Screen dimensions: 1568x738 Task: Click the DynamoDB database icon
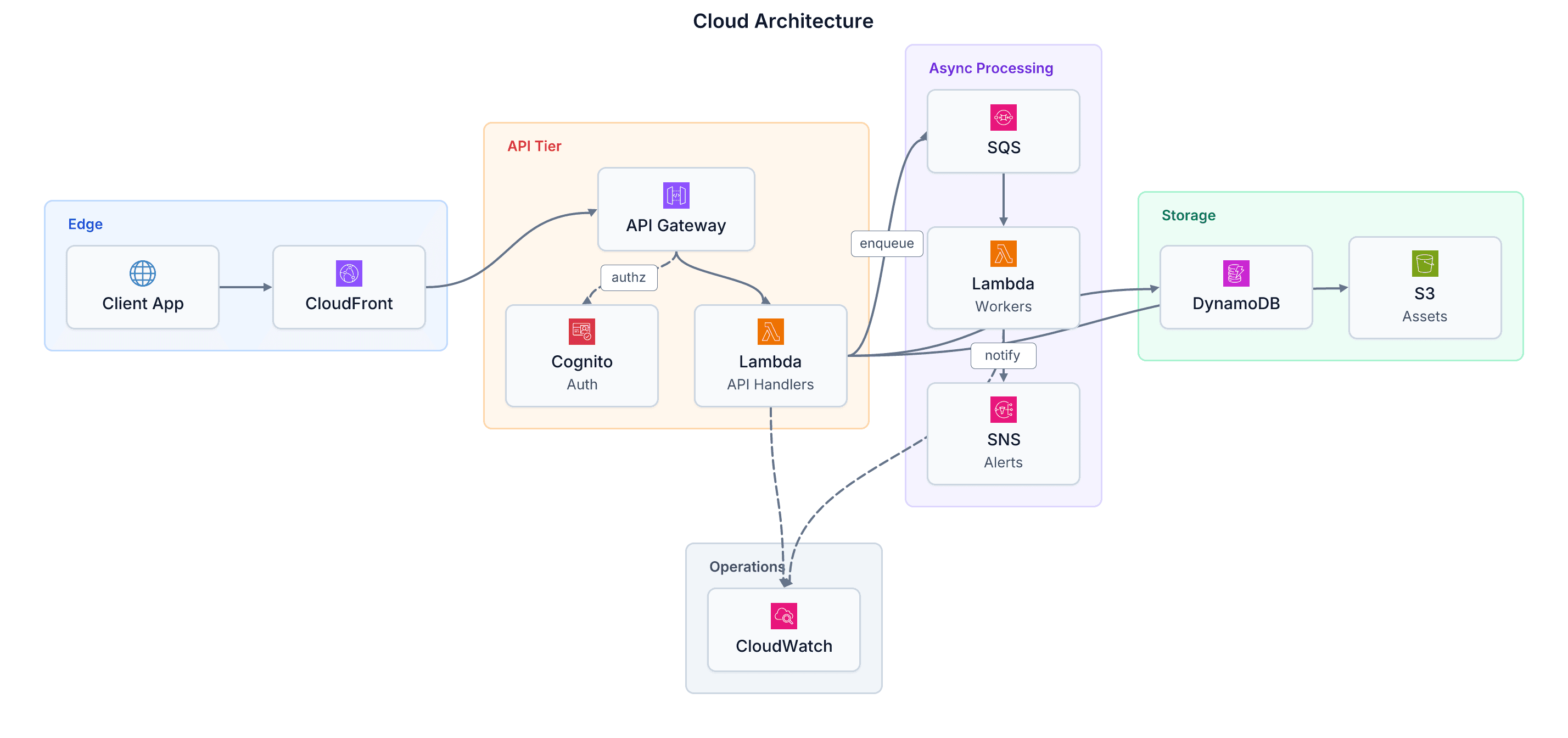[1236, 273]
